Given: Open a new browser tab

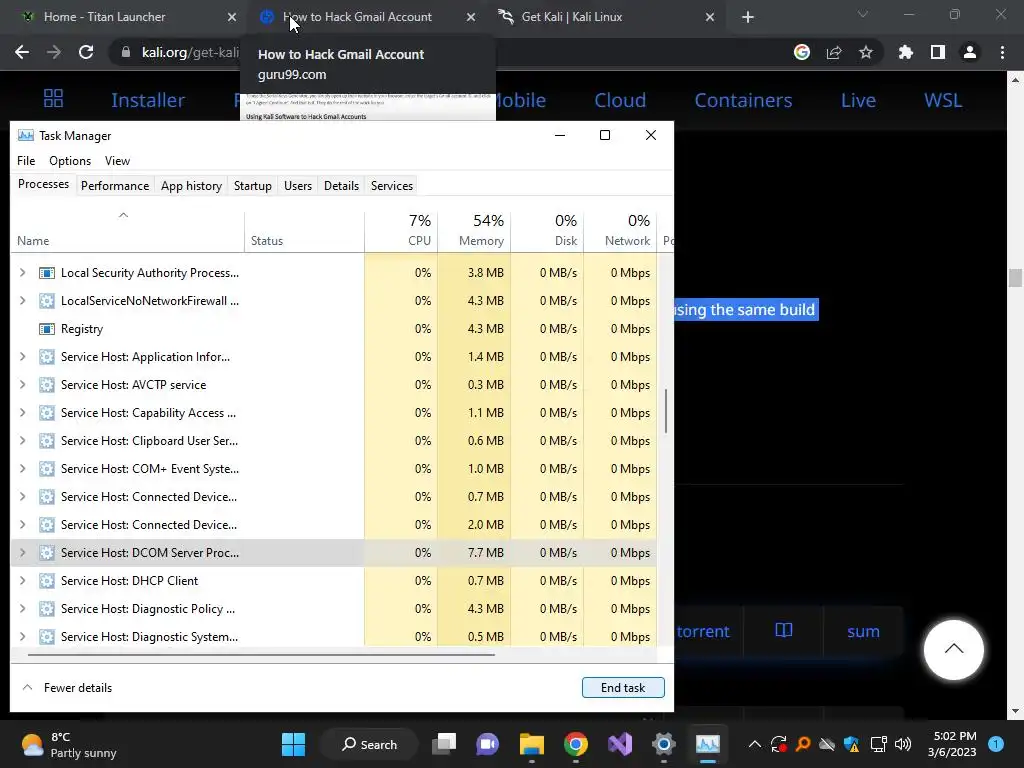Looking at the screenshot, I should pos(748,17).
